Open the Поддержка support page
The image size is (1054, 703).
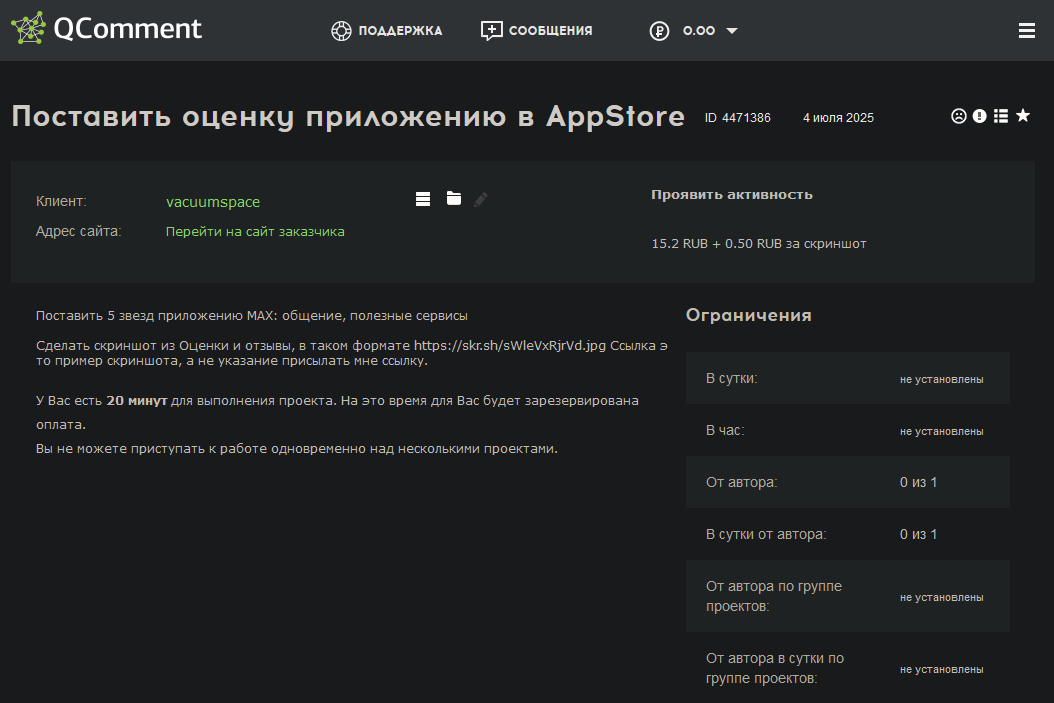(399, 31)
